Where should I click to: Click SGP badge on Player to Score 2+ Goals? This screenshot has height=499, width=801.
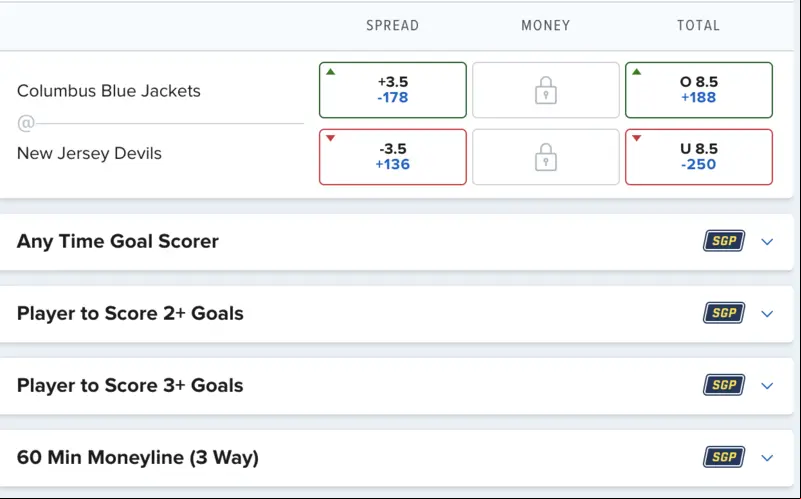point(724,313)
